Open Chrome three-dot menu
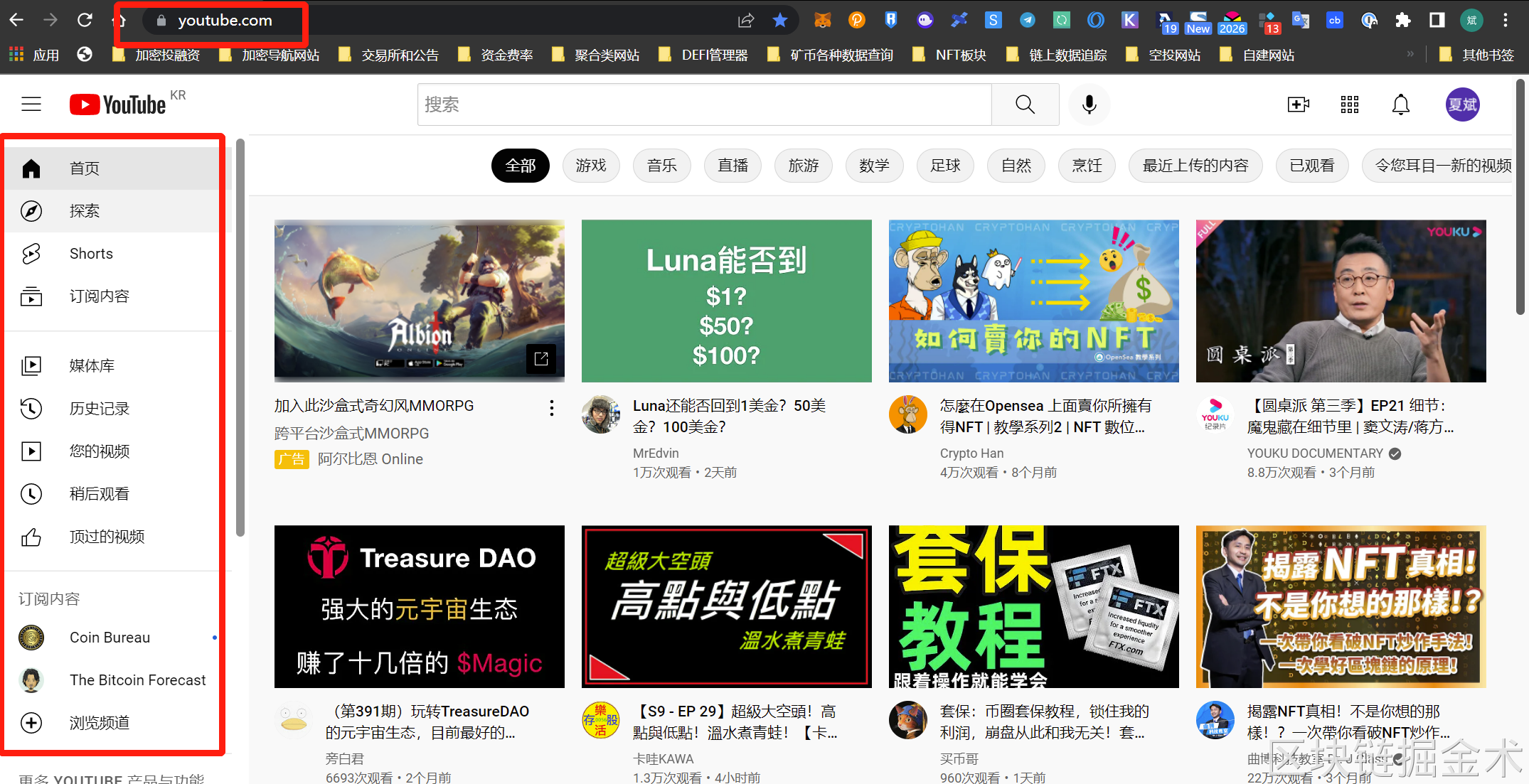 click(x=1506, y=20)
